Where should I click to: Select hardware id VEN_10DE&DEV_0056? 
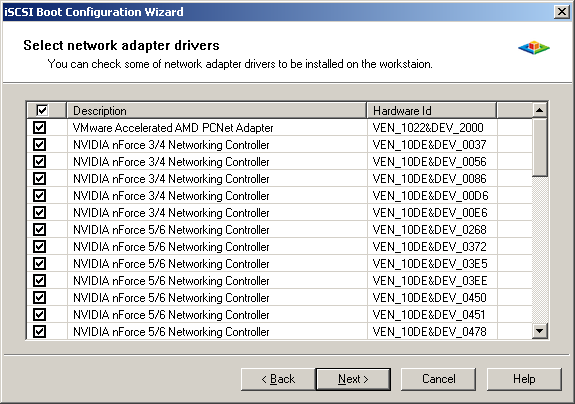tap(429, 162)
